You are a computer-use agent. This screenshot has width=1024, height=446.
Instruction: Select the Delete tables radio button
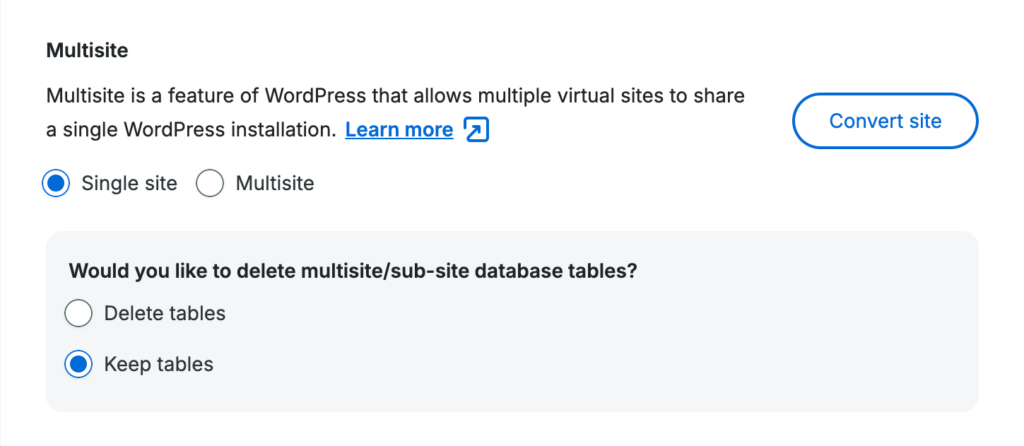click(78, 314)
